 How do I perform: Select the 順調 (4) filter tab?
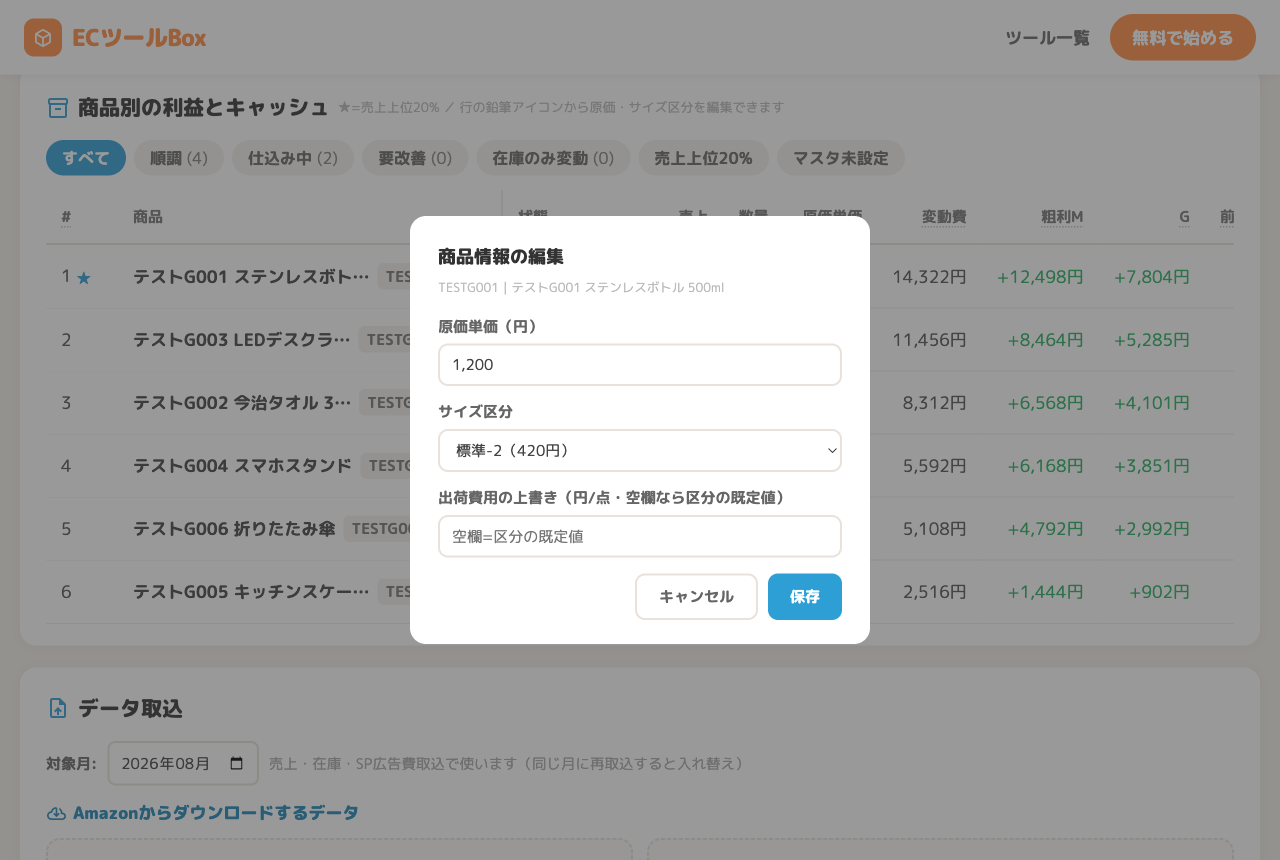tap(179, 158)
